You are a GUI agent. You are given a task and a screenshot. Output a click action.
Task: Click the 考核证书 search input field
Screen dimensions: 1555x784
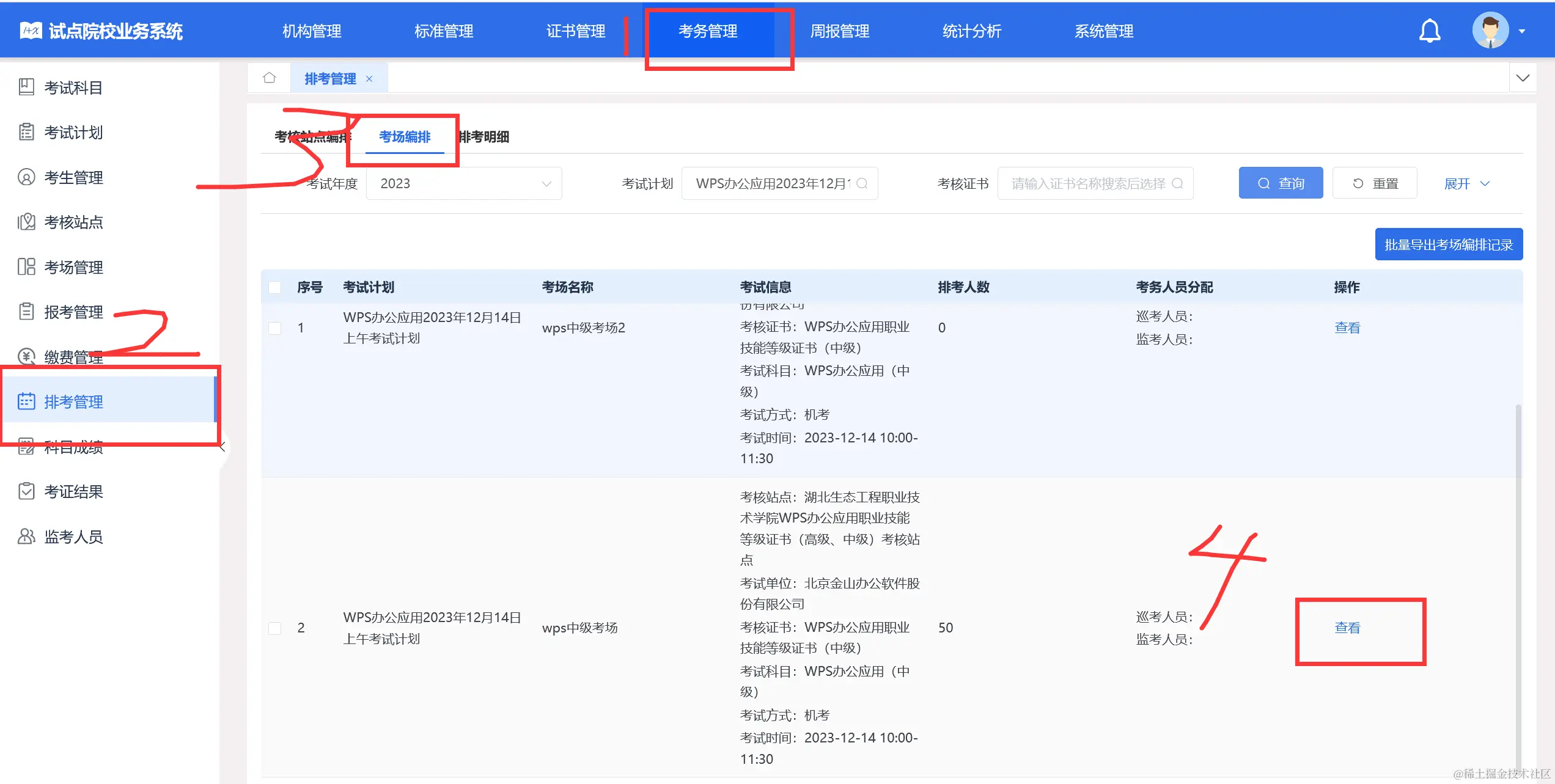pos(1094,183)
